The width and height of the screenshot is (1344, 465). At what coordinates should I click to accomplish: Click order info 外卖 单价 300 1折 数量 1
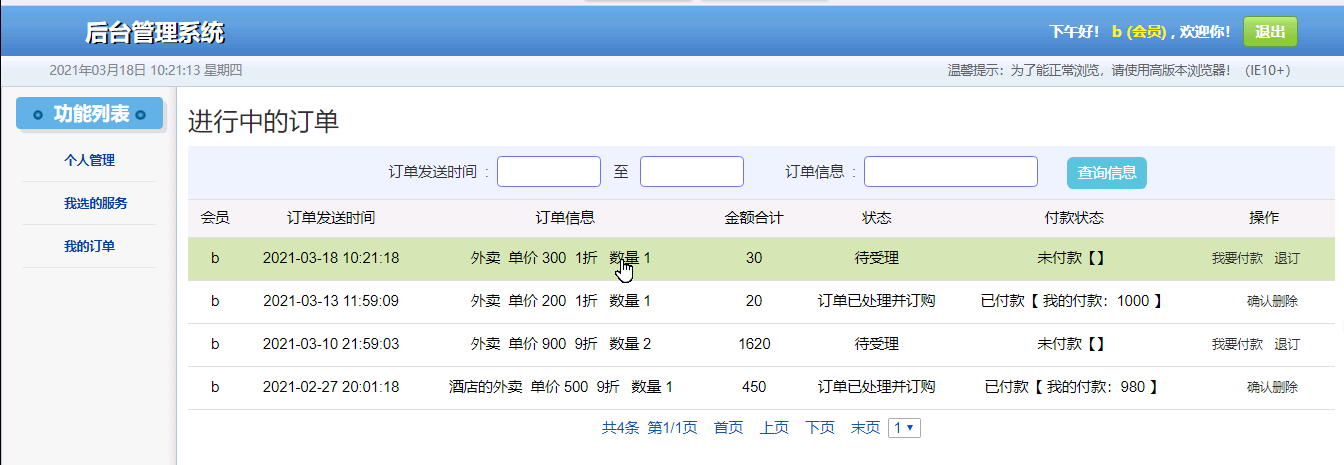(x=561, y=258)
